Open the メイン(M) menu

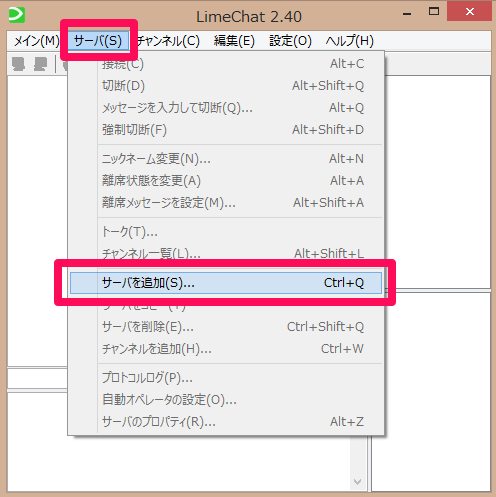pos(36,41)
